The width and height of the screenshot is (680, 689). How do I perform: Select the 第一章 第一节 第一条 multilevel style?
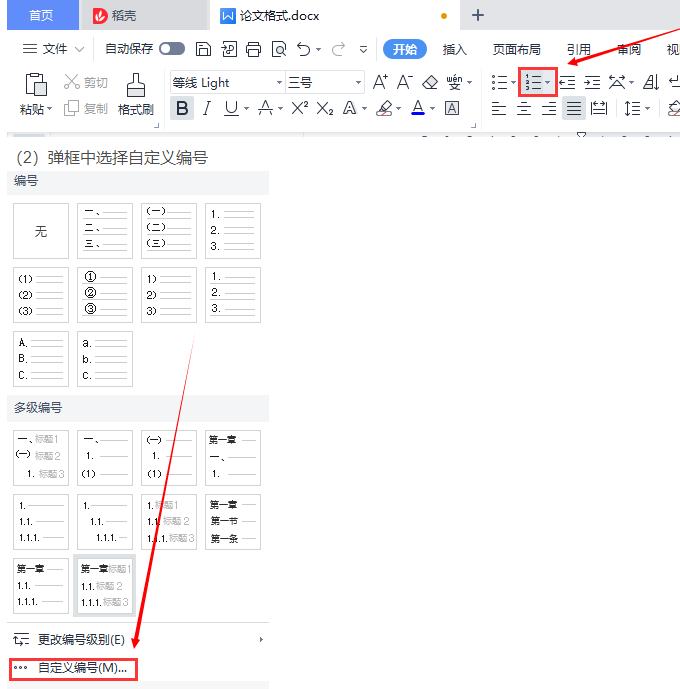(x=233, y=522)
